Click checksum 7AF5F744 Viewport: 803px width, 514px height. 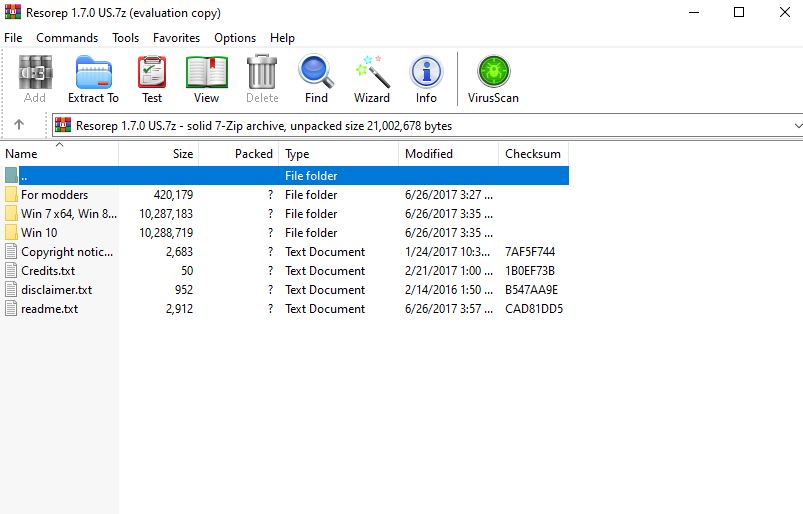530,252
